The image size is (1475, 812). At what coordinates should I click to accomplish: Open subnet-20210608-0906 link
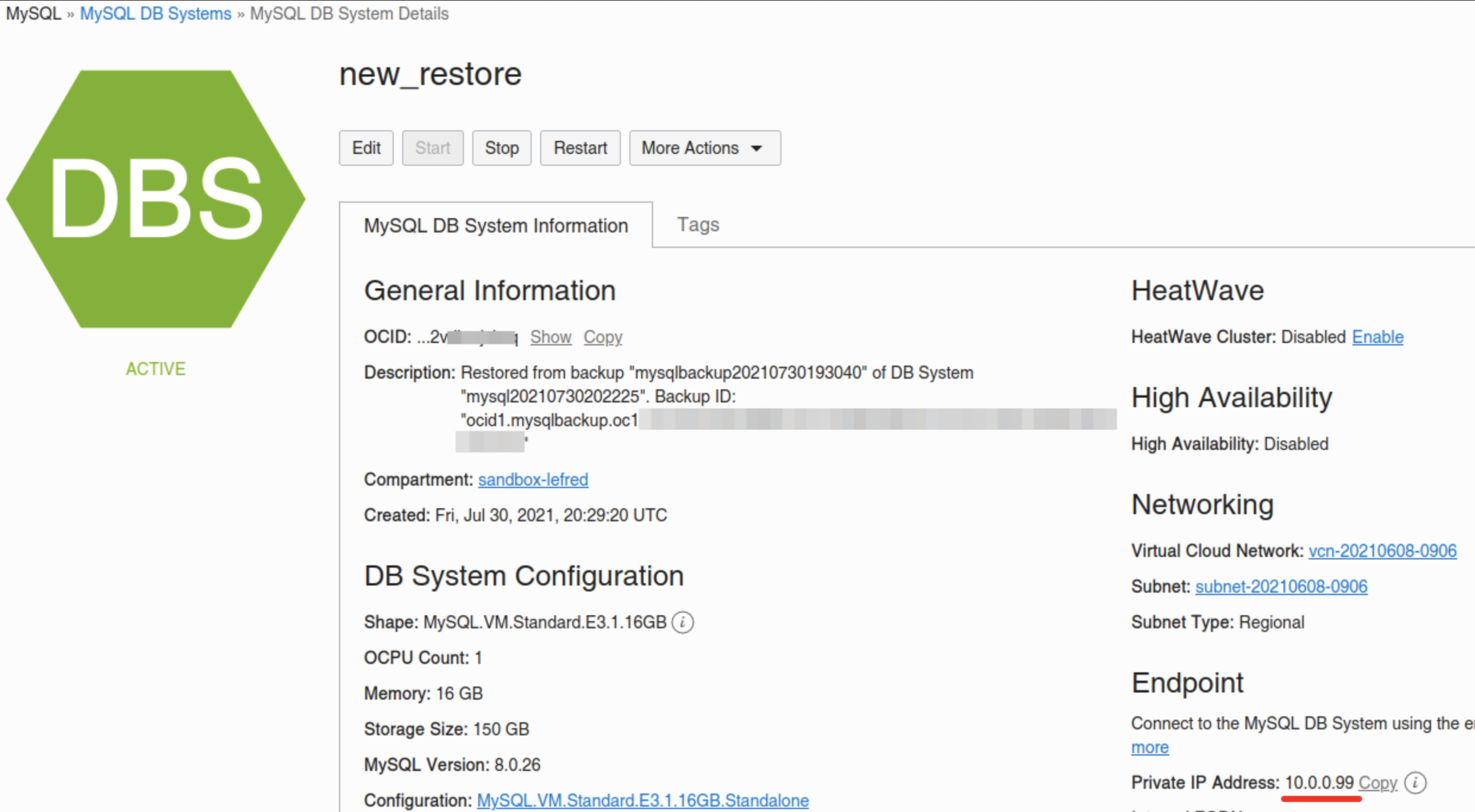coord(1281,587)
